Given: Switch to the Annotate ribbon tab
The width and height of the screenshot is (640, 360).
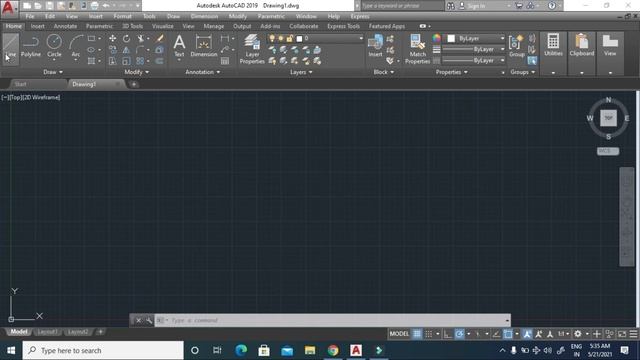Looking at the screenshot, I should pos(65,26).
